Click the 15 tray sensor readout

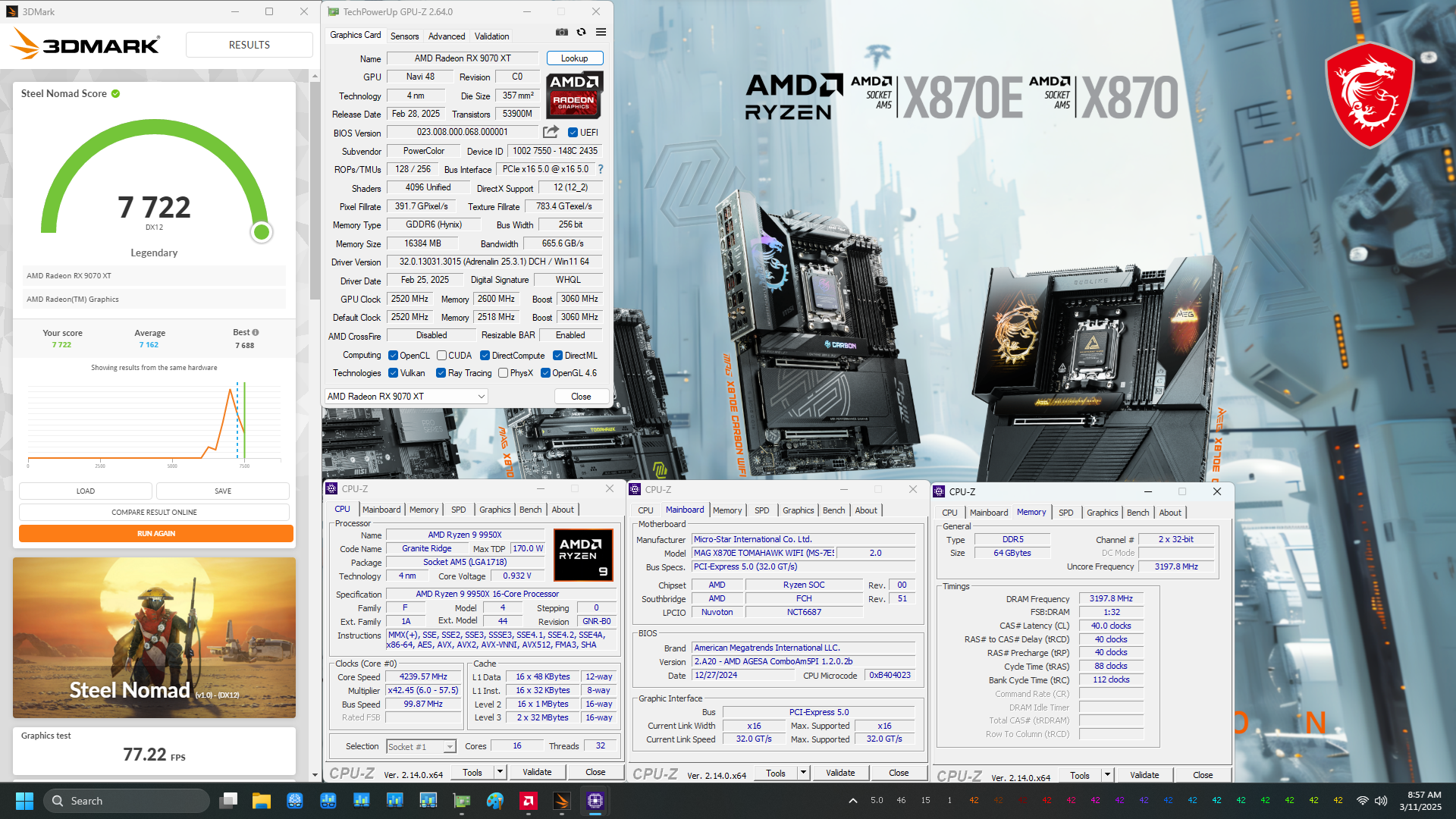click(x=925, y=800)
